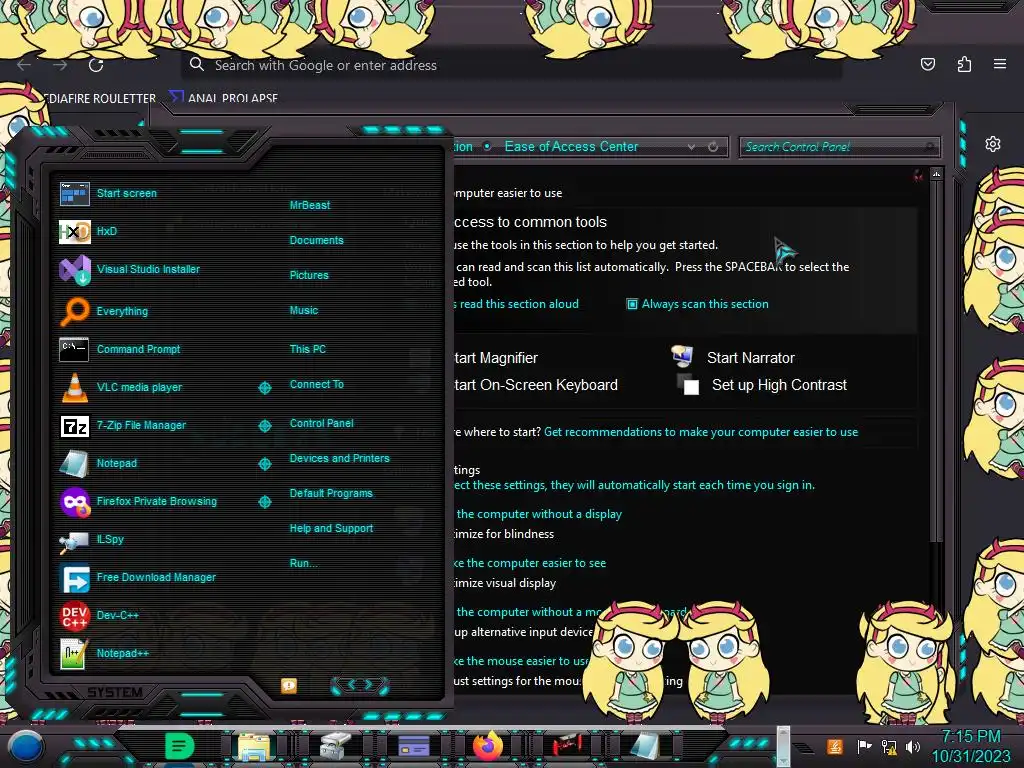Click Start Magnifier
The height and width of the screenshot is (768, 1024).
tap(496, 358)
